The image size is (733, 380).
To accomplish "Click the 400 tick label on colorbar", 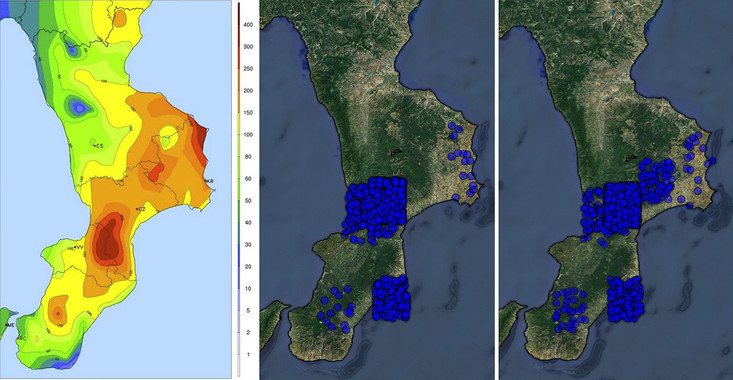I will click(248, 24).
